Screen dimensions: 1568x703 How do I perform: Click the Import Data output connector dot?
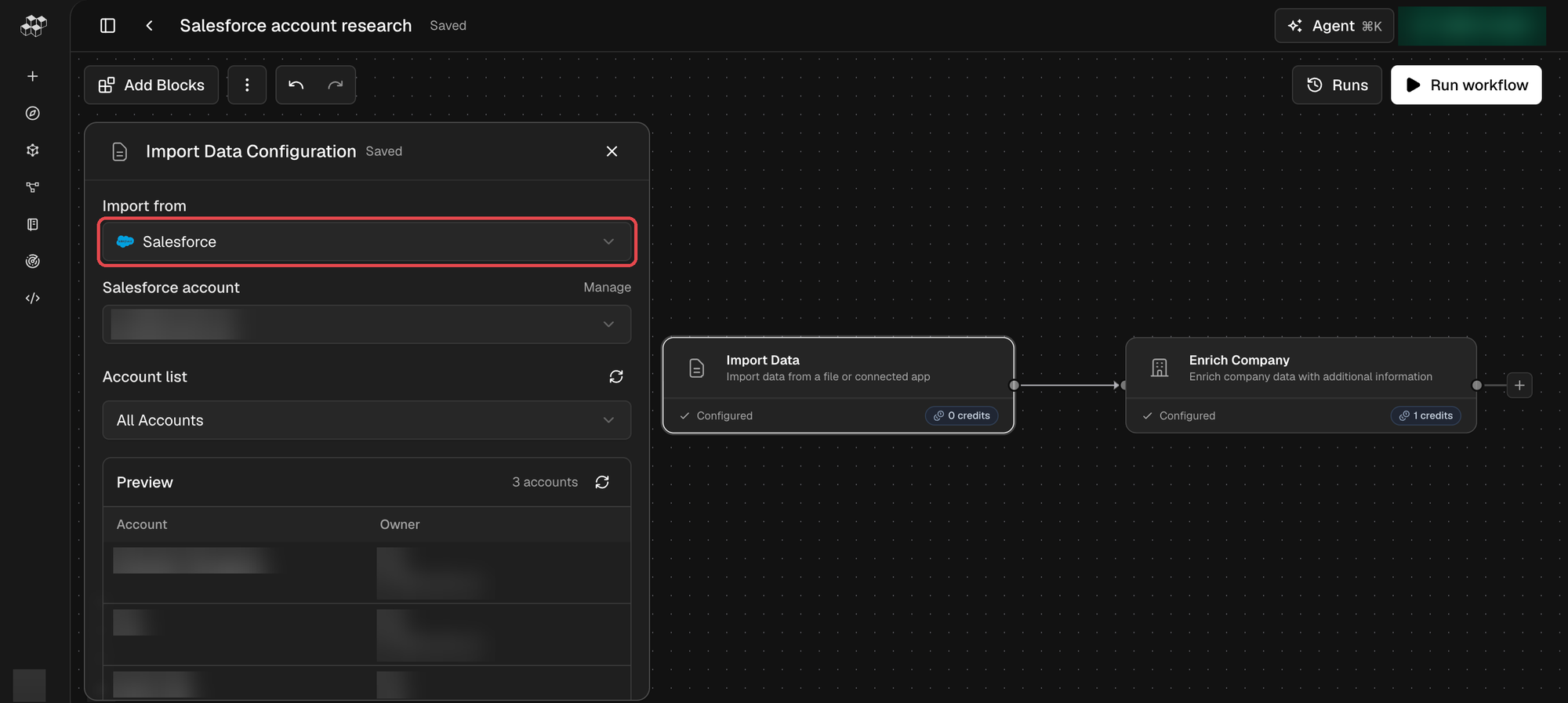click(1014, 385)
